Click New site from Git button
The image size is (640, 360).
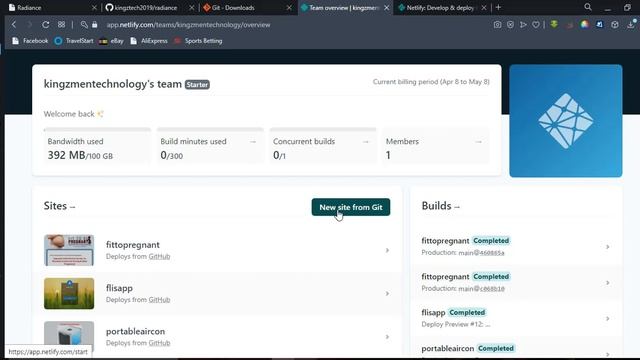tap(351, 207)
